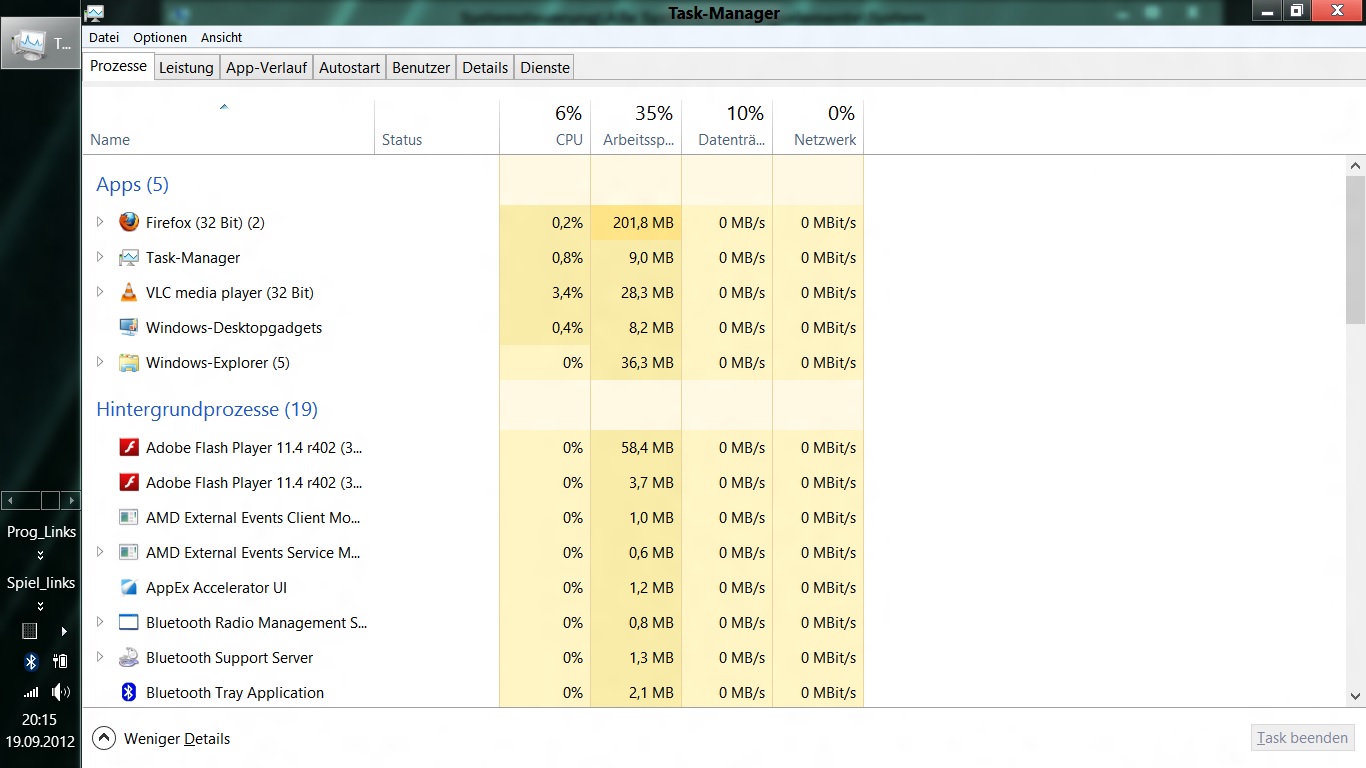Click the AMD External Events Service icon
The image size is (1366, 768).
coord(129,552)
